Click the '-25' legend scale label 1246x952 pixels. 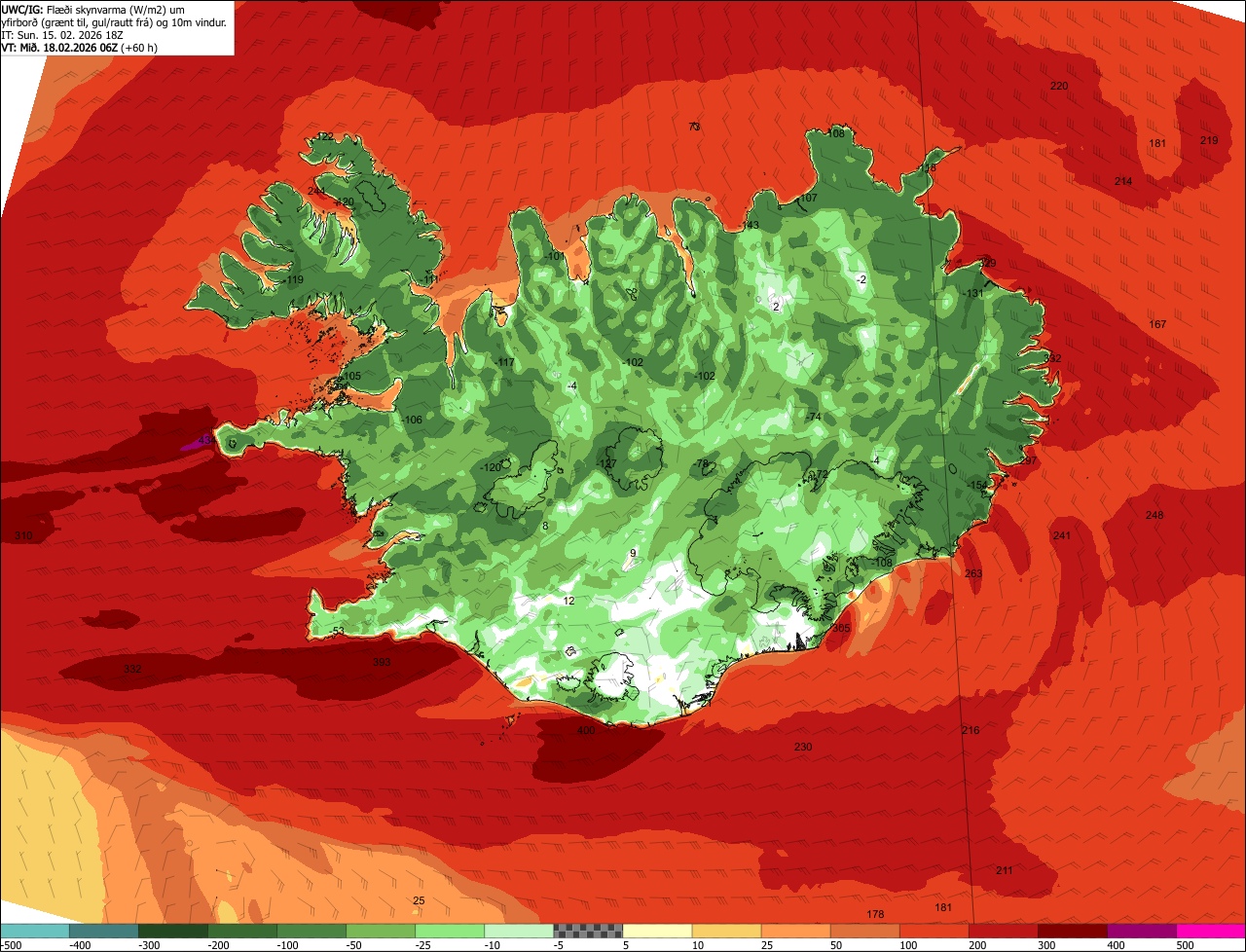(424, 944)
